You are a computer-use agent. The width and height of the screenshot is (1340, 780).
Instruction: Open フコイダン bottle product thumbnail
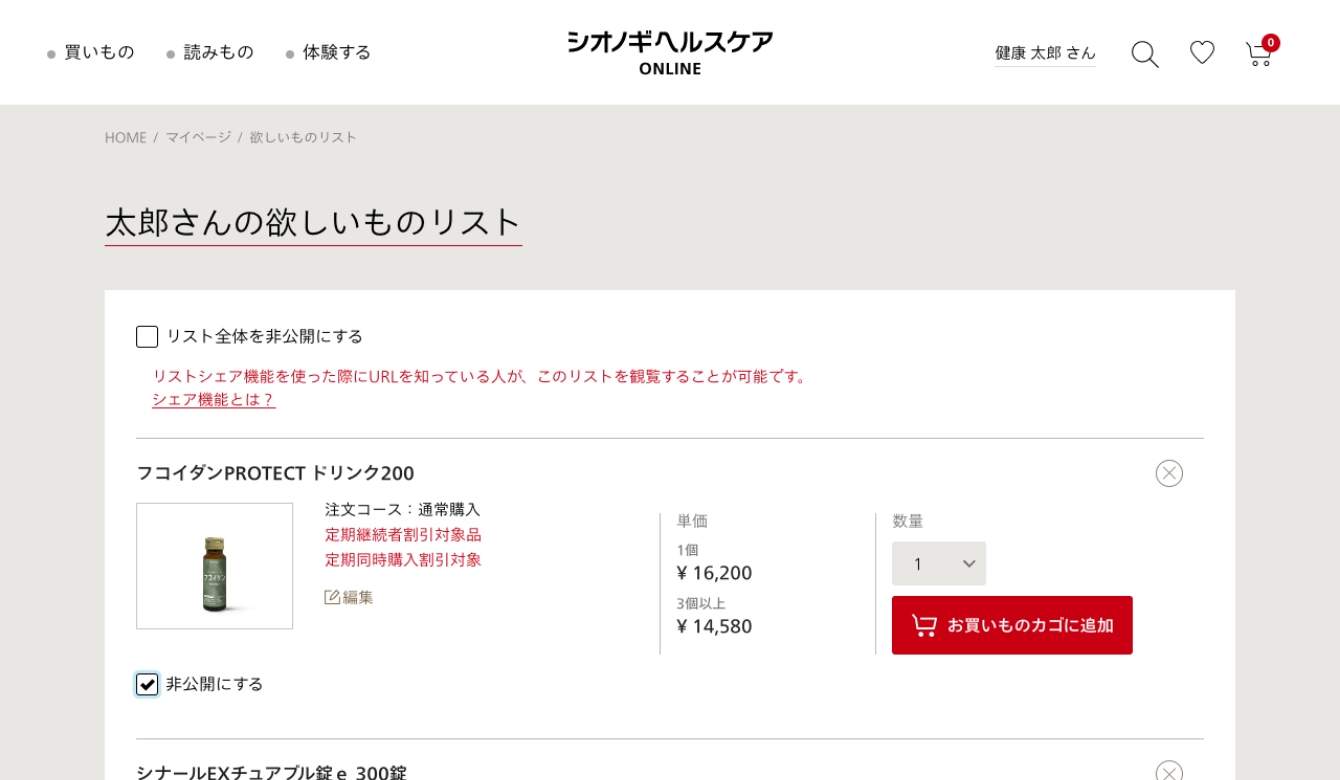tap(215, 566)
